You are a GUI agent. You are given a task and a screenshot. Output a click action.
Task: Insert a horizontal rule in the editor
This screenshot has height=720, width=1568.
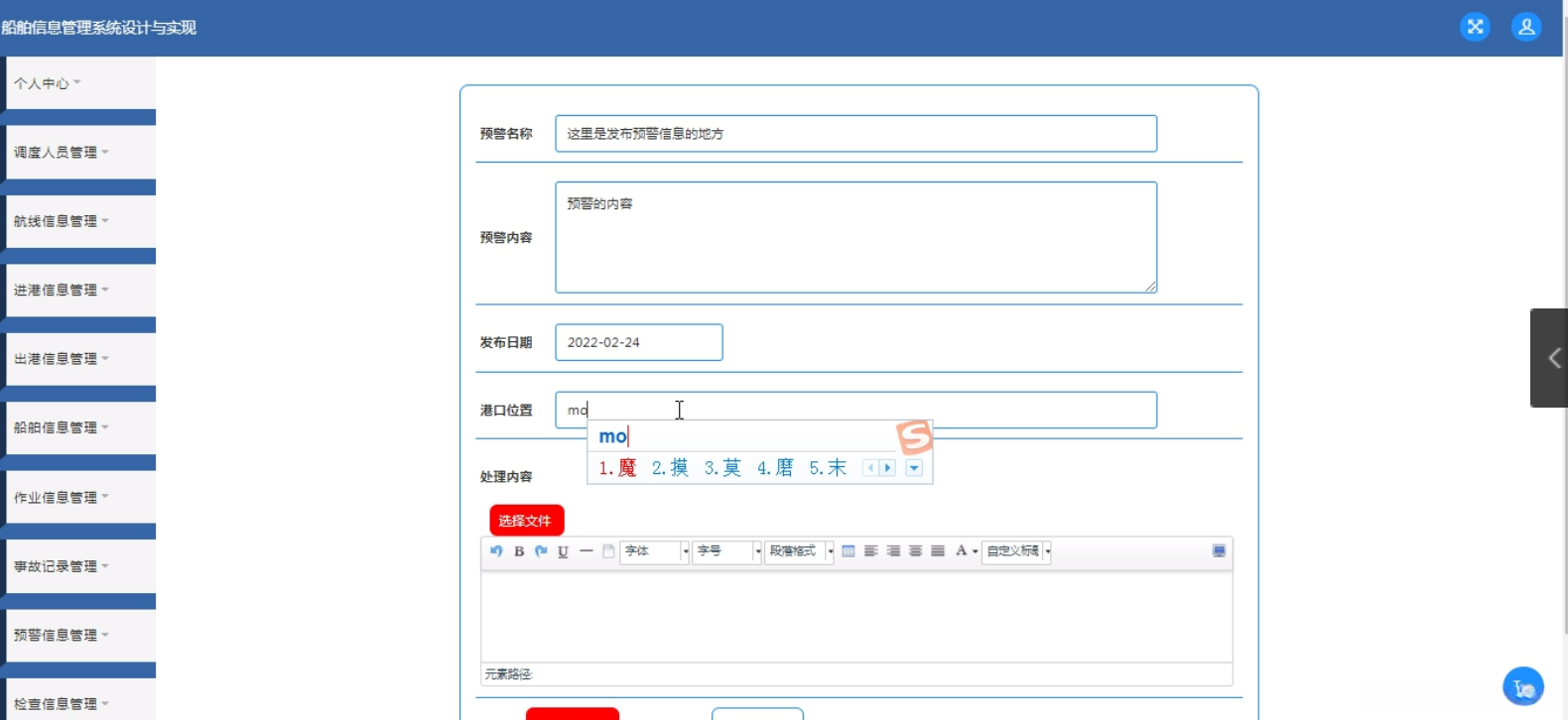tap(587, 551)
